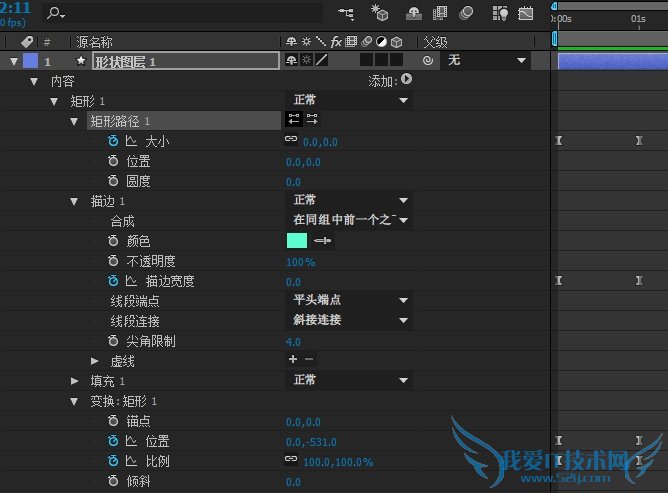Click the parent pick whip spiral icon
This screenshot has width=668, height=493.
pos(428,61)
